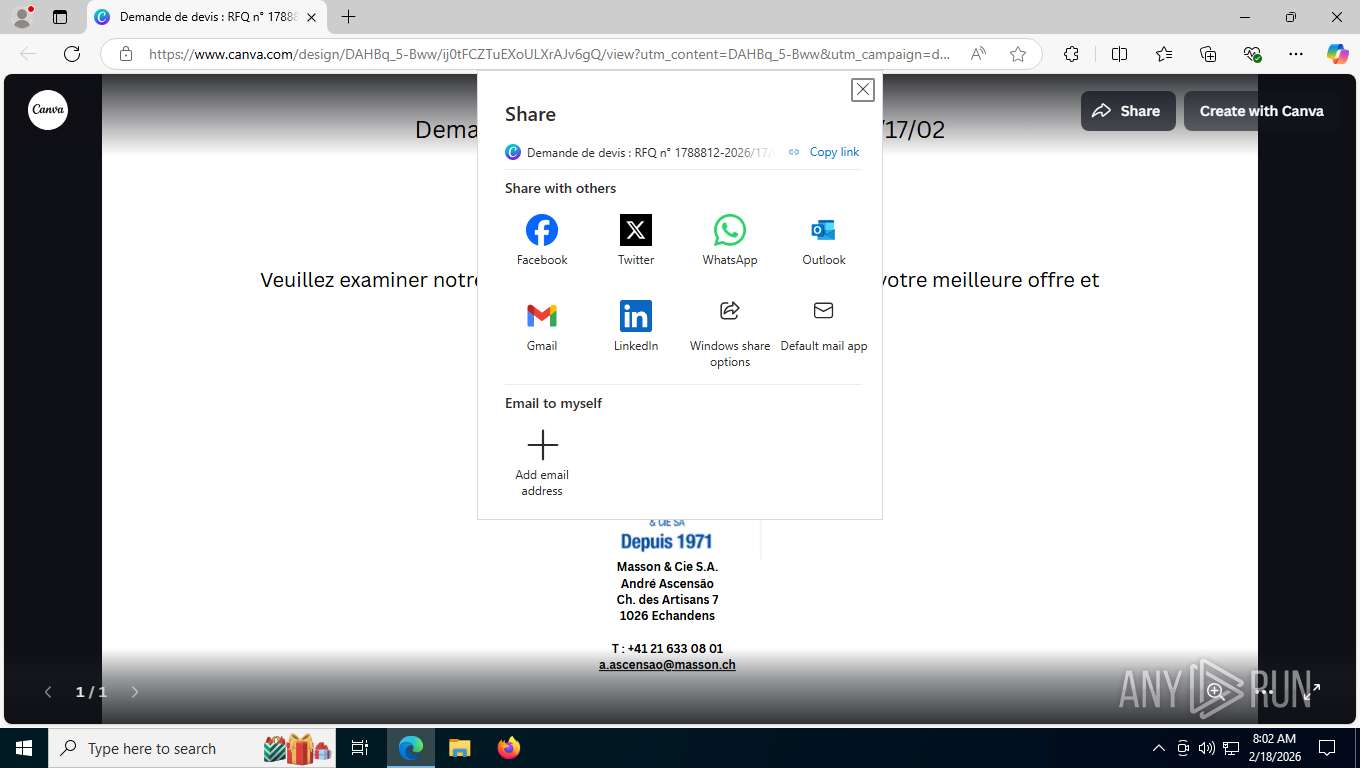
Task: Share the design via Outlook
Action: pos(824,240)
